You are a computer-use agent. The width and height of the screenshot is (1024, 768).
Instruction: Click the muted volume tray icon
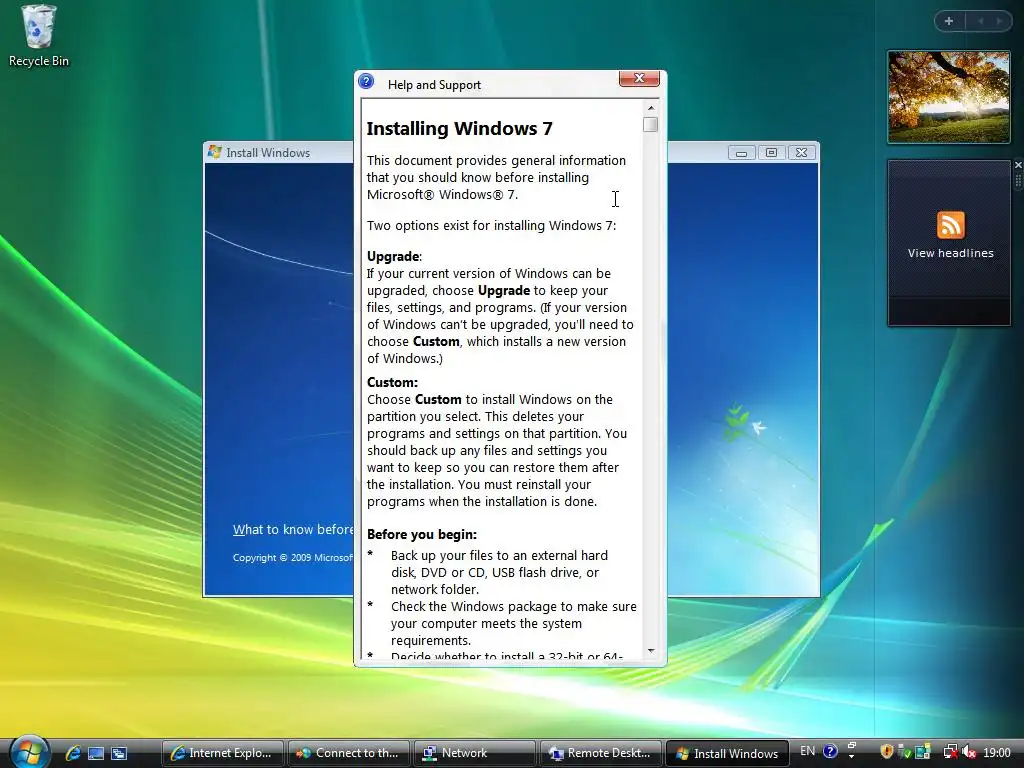click(x=969, y=752)
